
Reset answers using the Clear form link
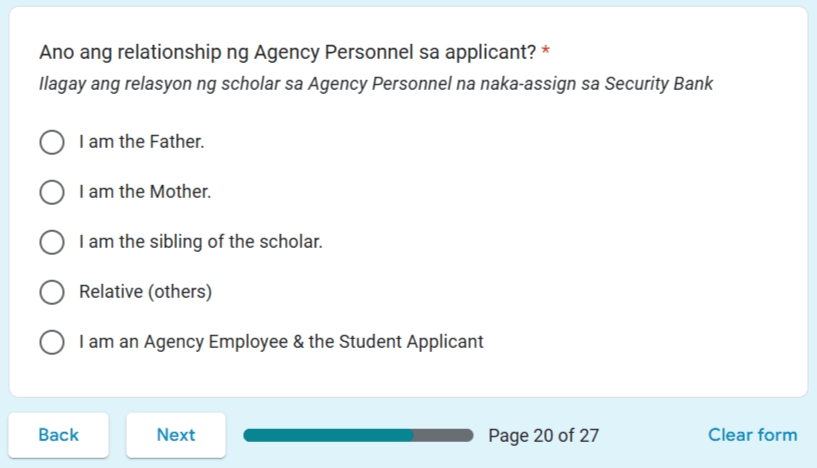(752, 435)
